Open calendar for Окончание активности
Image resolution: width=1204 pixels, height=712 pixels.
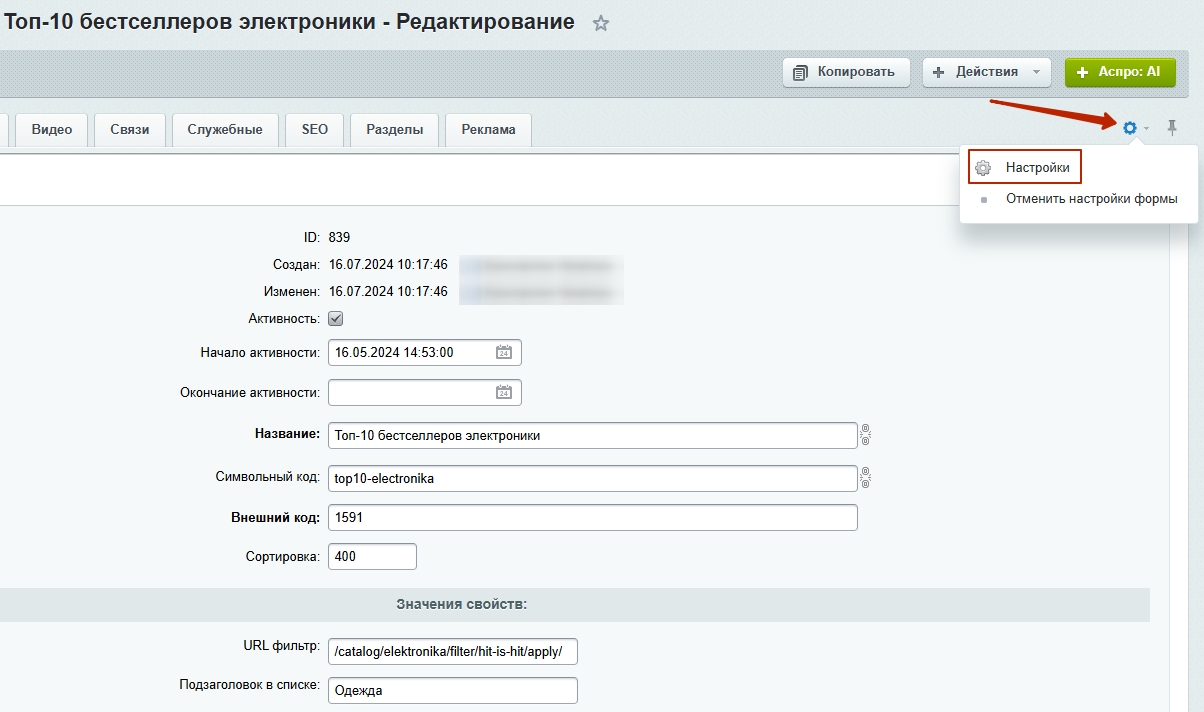click(x=504, y=392)
